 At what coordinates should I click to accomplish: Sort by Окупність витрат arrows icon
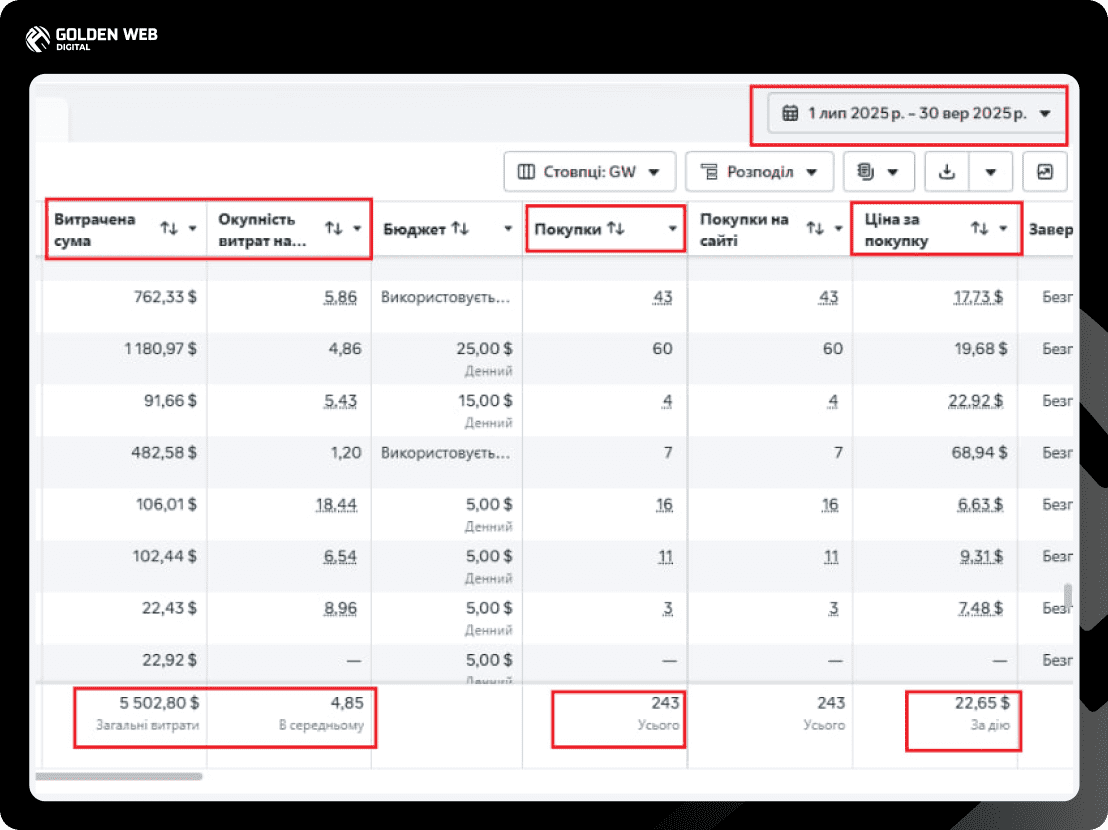coord(334,228)
